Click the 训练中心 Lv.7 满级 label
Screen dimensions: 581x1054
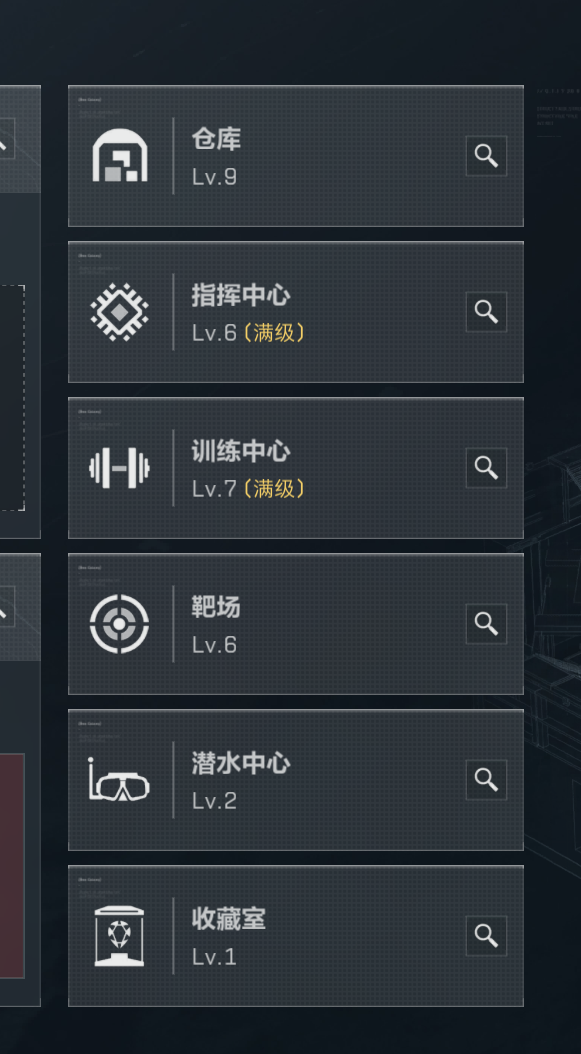[249, 489]
